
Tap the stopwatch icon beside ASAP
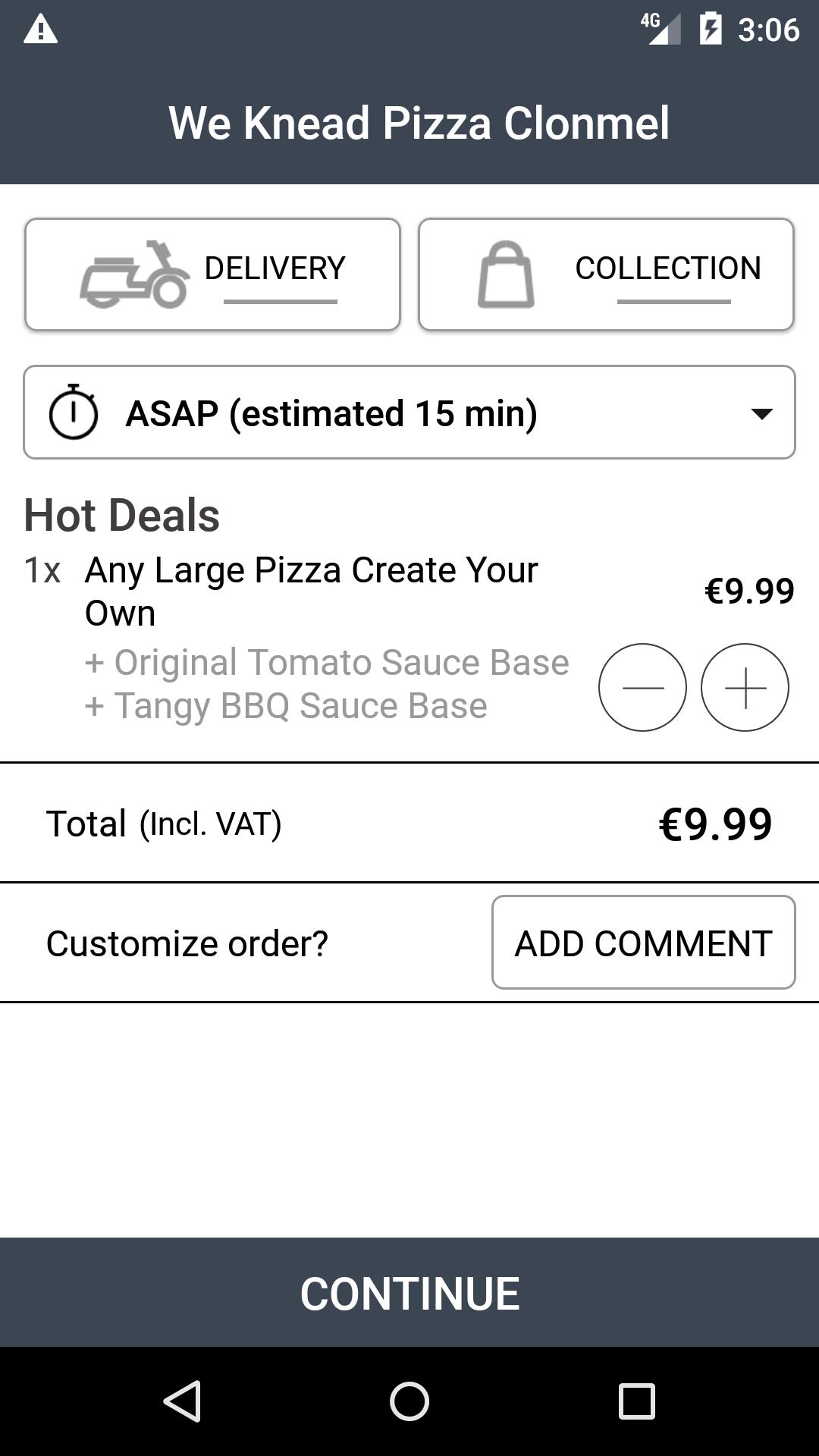click(74, 413)
